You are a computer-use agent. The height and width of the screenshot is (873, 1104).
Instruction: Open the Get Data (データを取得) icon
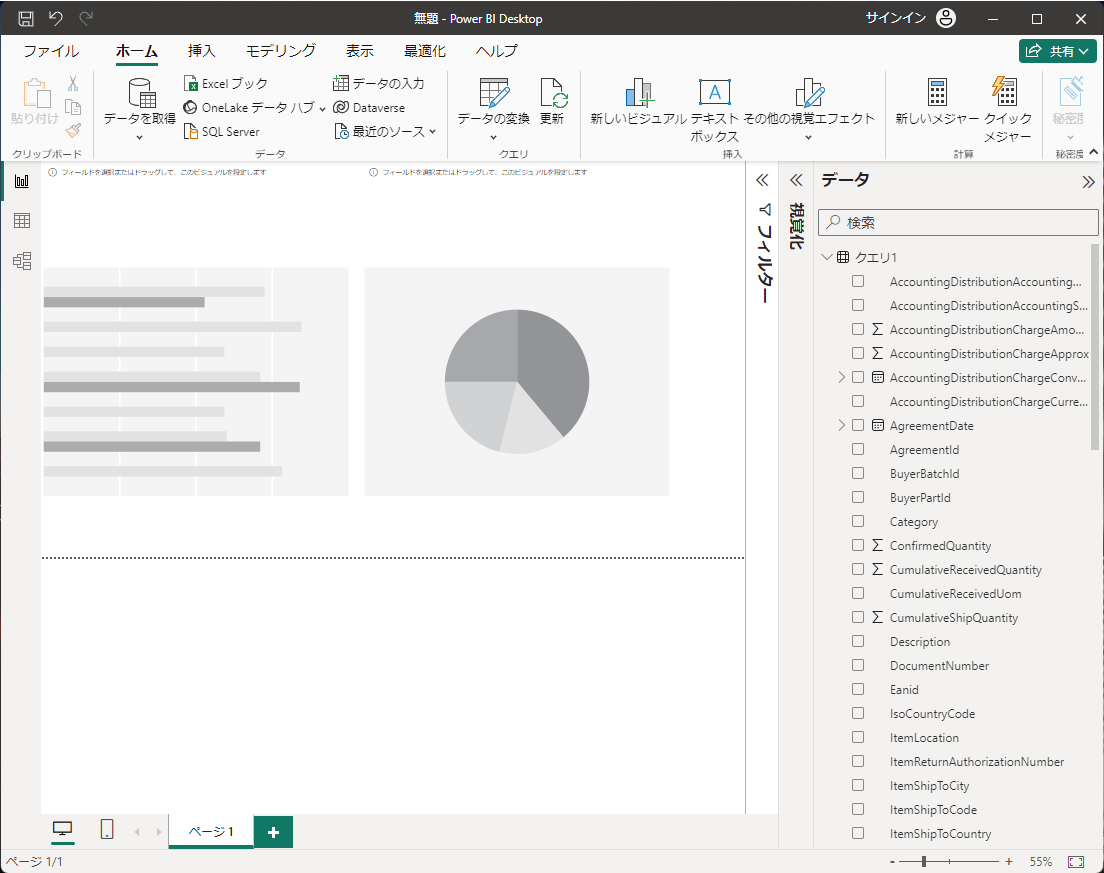coord(141,93)
